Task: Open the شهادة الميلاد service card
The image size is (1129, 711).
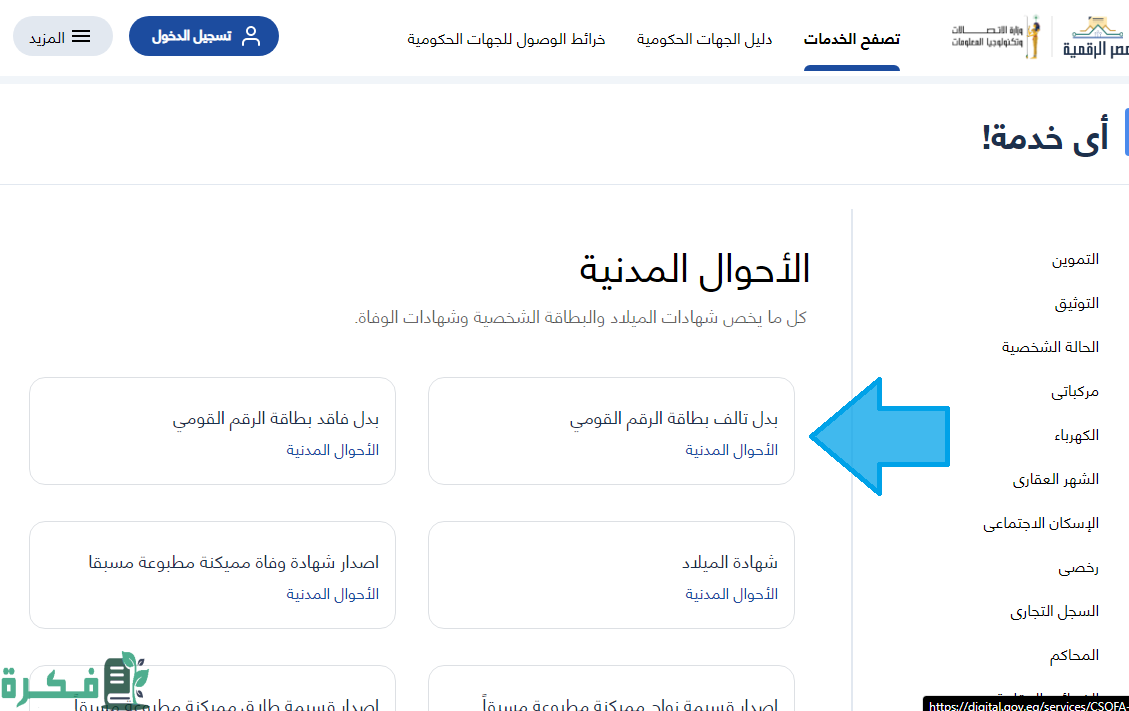Action: 611,575
